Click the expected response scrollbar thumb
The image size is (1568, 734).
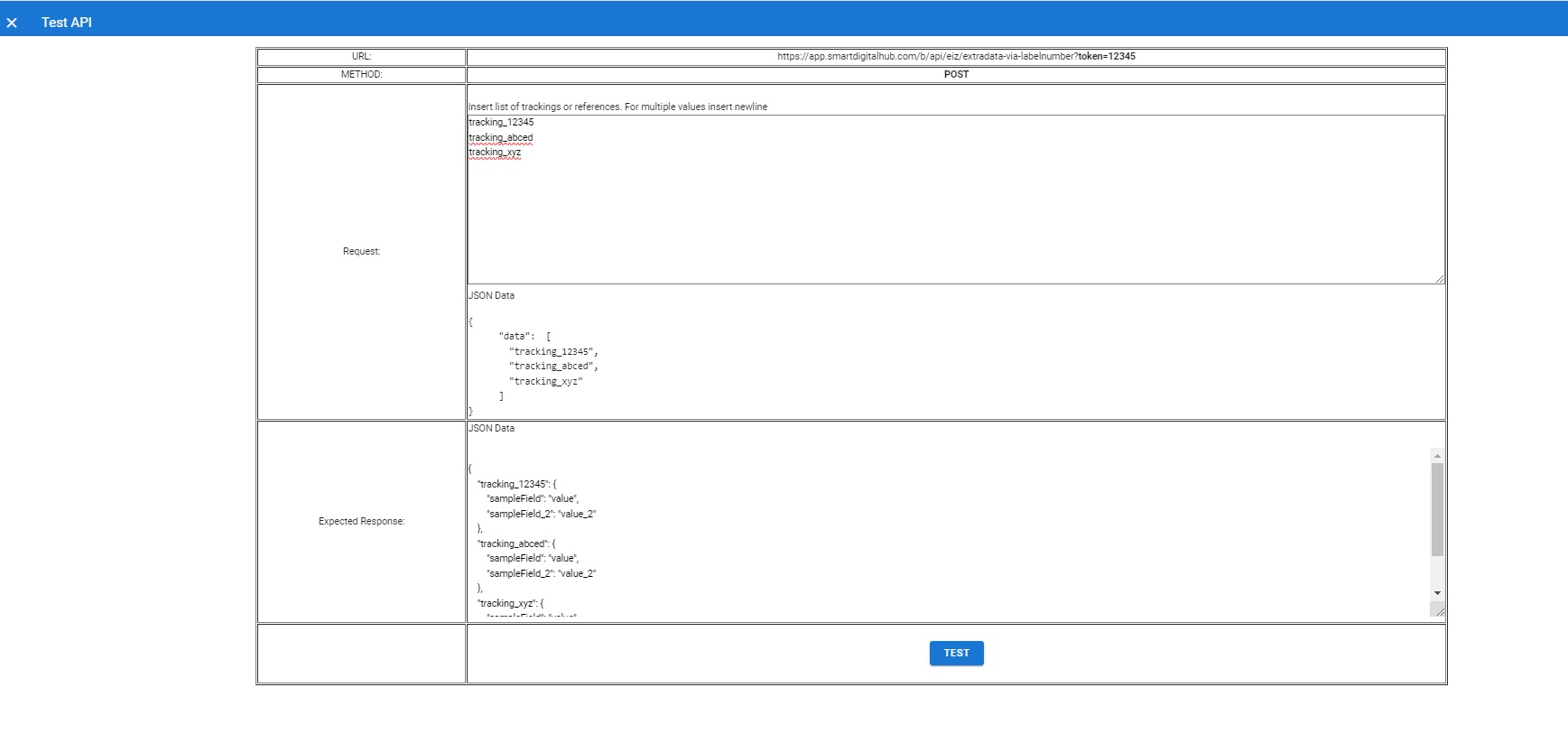pyautogui.click(x=1437, y=509)
